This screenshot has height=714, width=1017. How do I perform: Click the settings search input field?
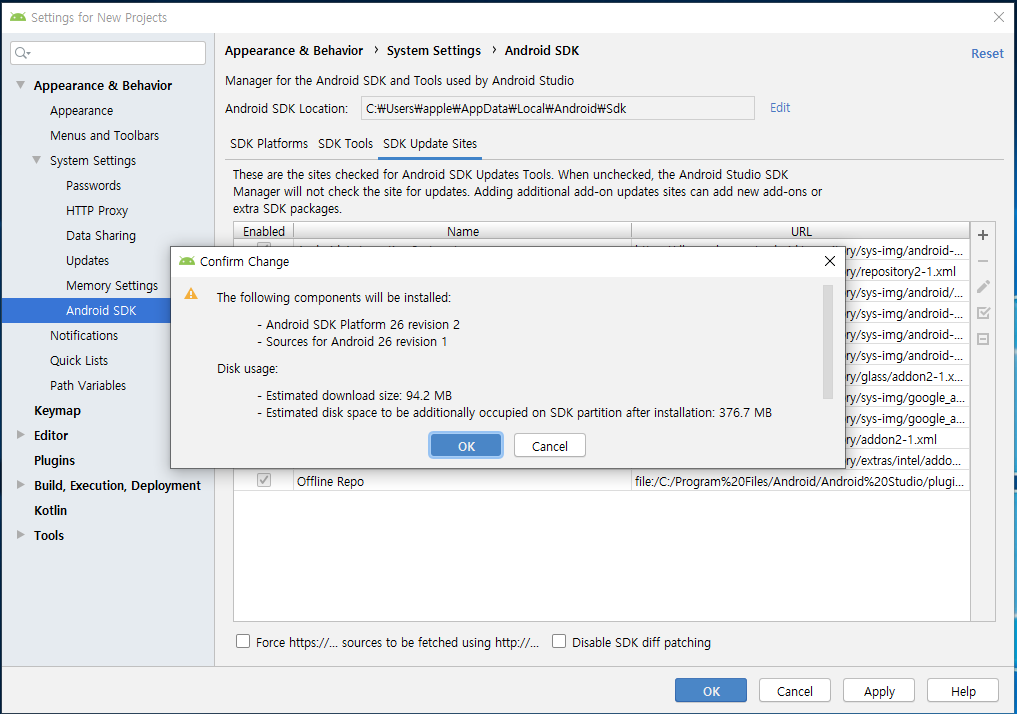108,53
